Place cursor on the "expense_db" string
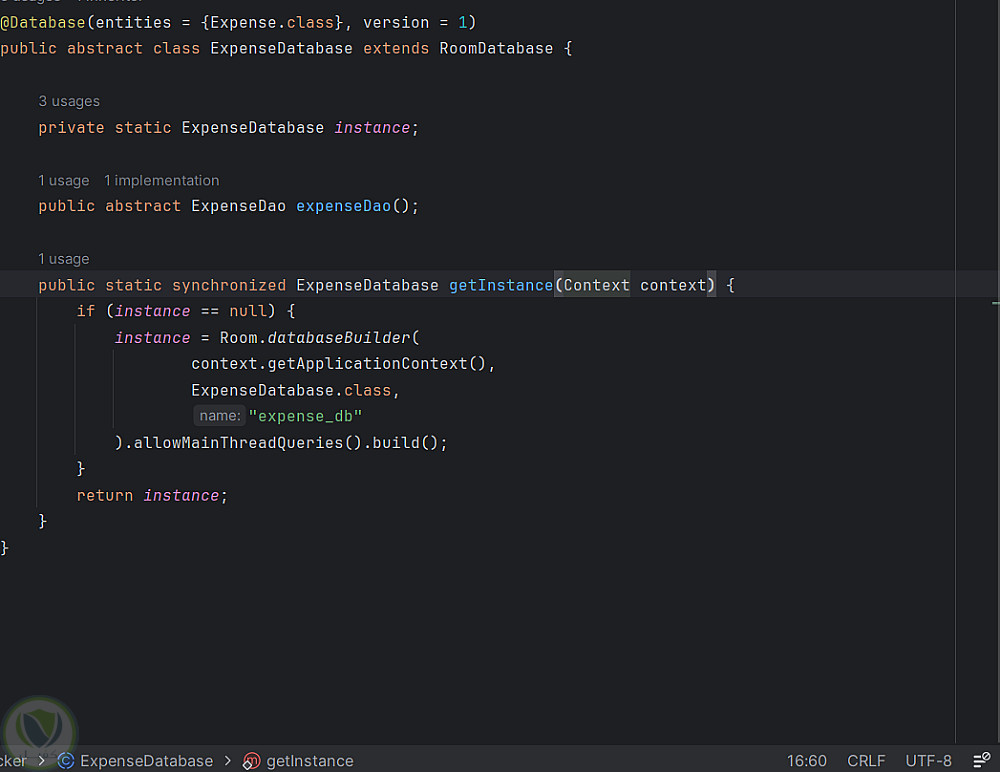Image resolution: width=1000 pixels, height=772 pixels. click(x=305, y=416)
